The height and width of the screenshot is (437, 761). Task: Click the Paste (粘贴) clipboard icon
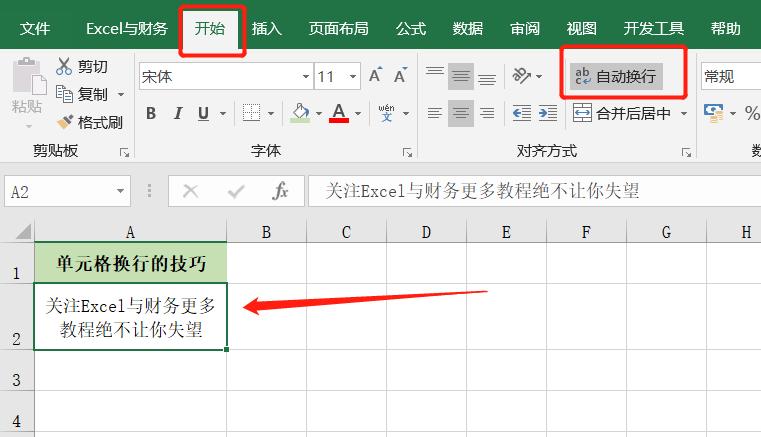point(29,75)
